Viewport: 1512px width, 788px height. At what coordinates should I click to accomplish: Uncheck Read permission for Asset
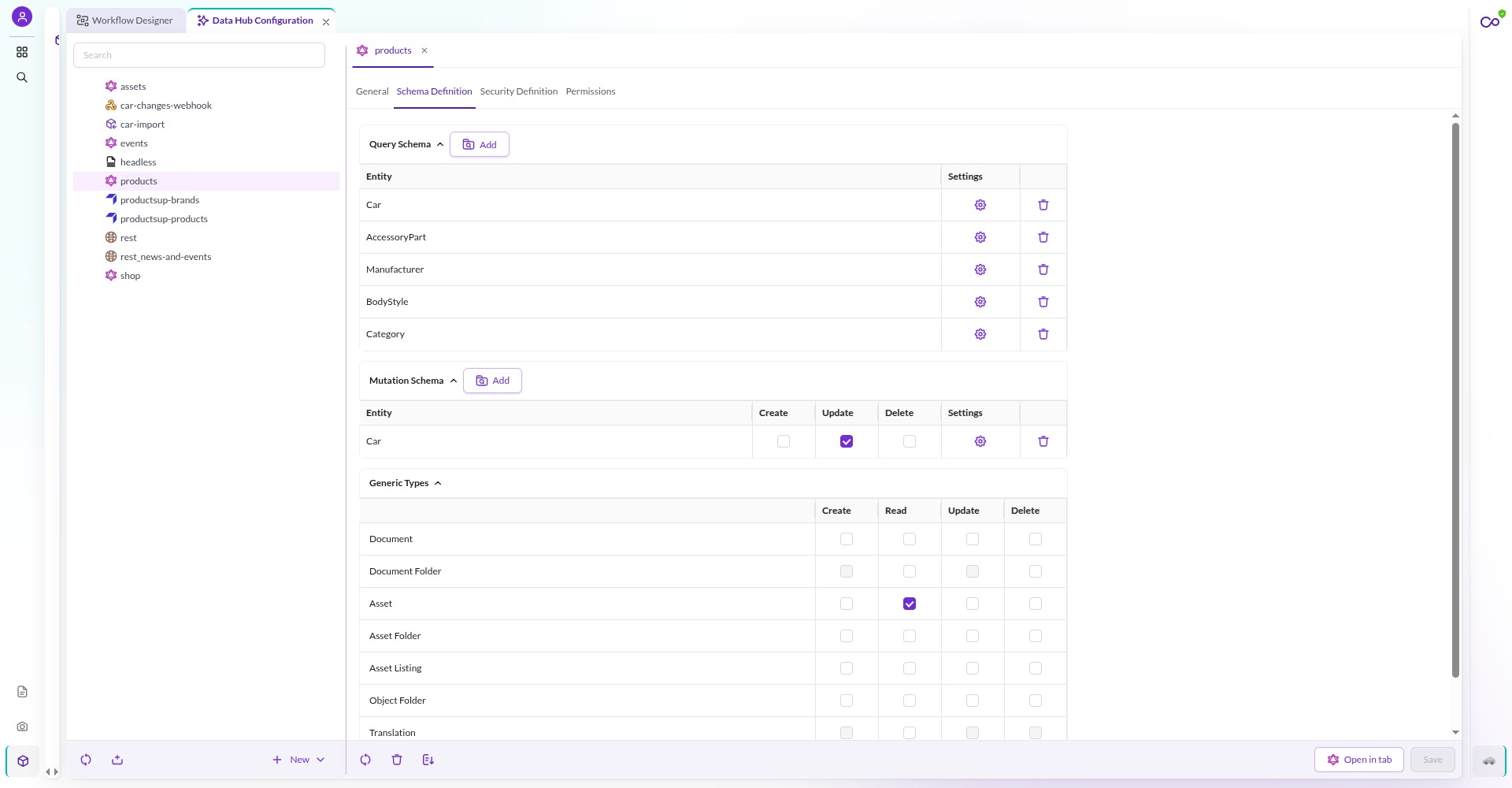pos(910,604)
